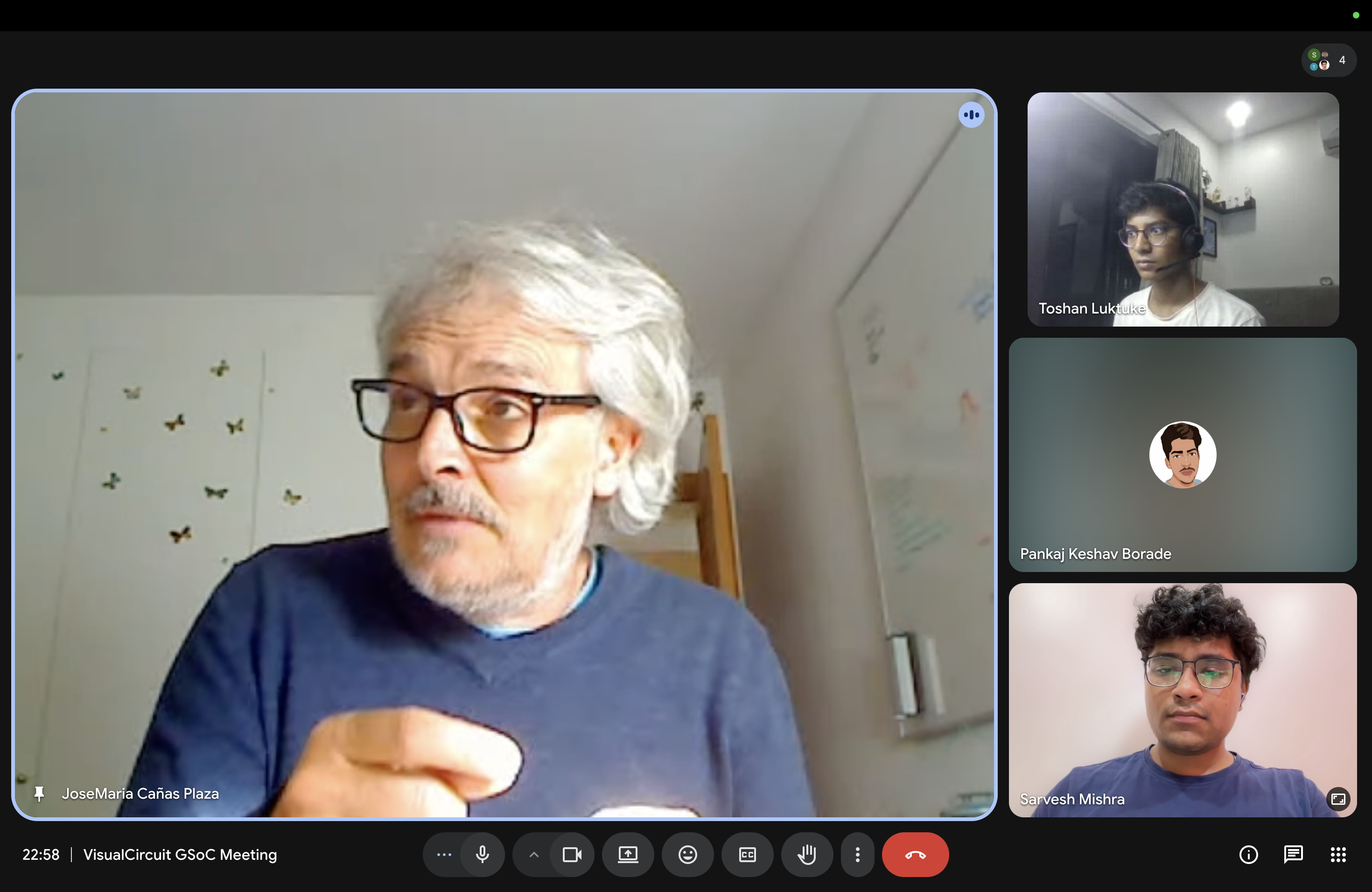The height and width of the screenshot is (892, 1372).
Task: Mute the microphone
Action: coord(483,854)
